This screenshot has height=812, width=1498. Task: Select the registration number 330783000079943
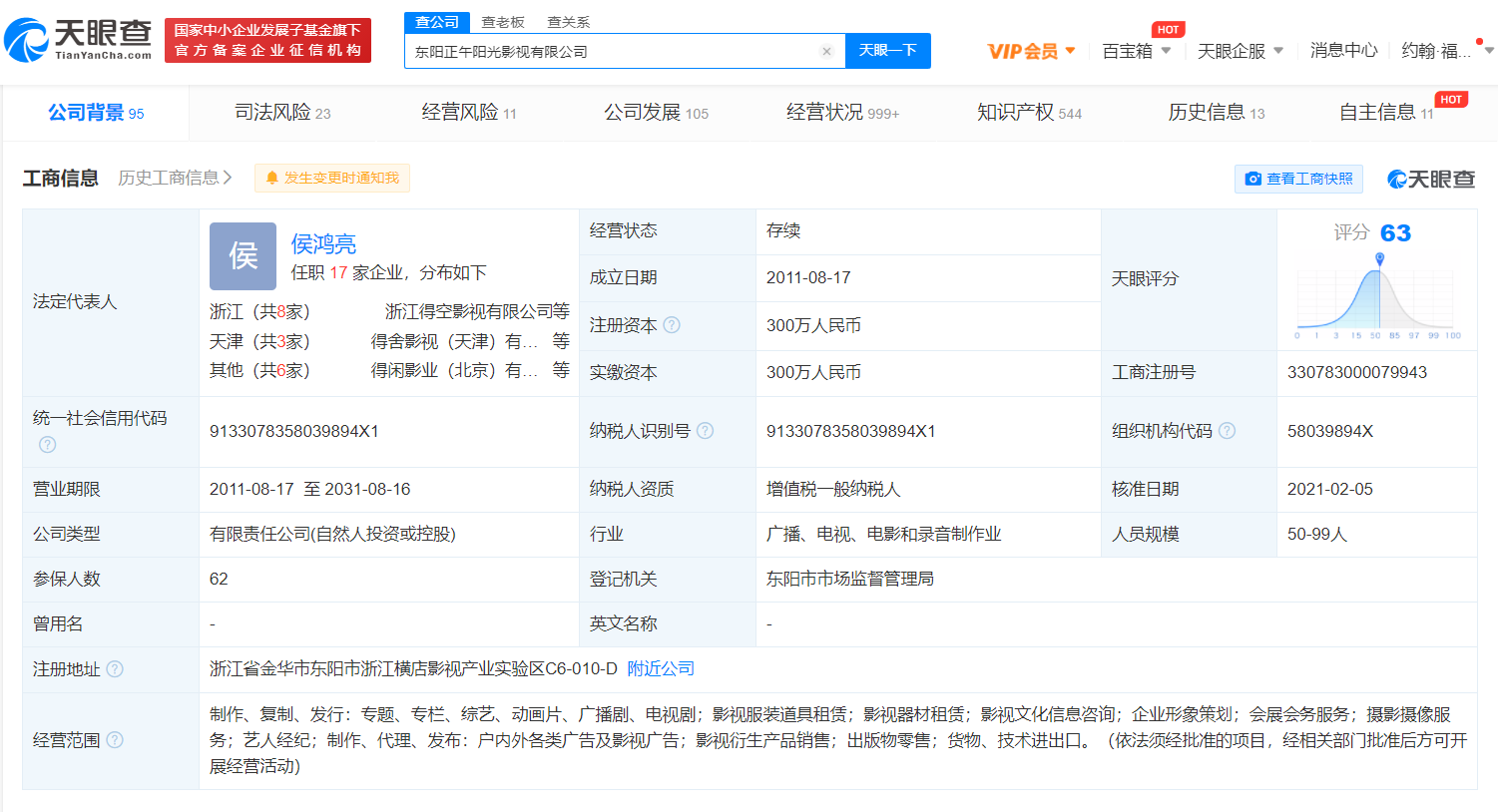pyautogui.click(x=1357, y=372)
